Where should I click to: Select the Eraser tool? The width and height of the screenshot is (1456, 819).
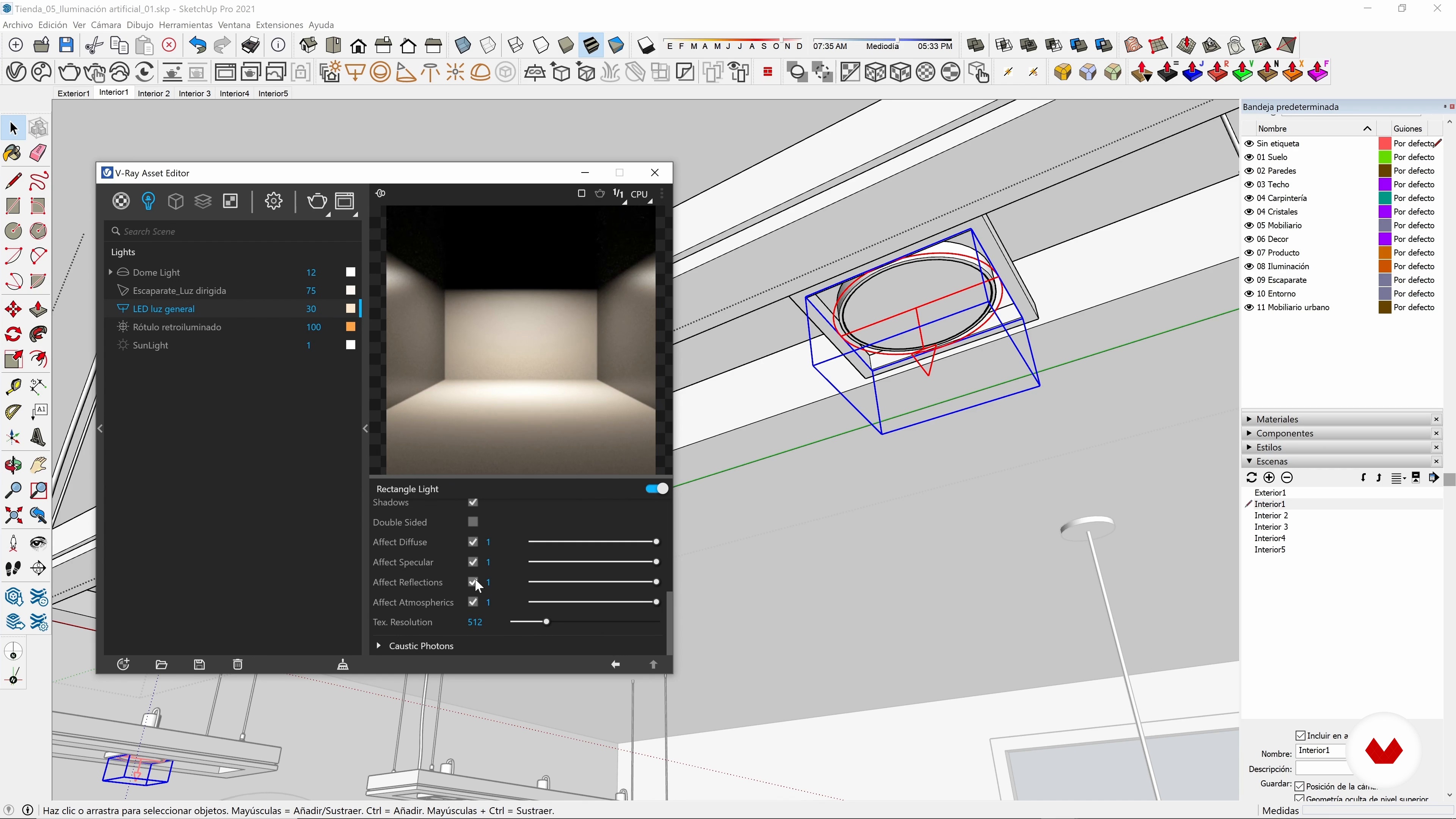tap(38, 153)
